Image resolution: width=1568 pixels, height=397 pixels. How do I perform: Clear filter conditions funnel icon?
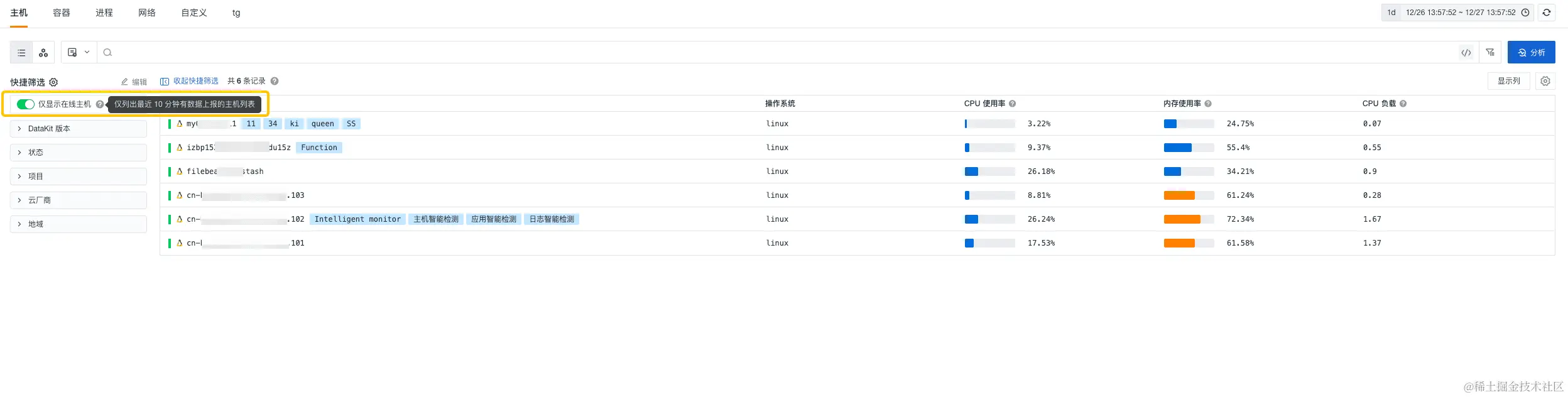(x=1490, y=53)
